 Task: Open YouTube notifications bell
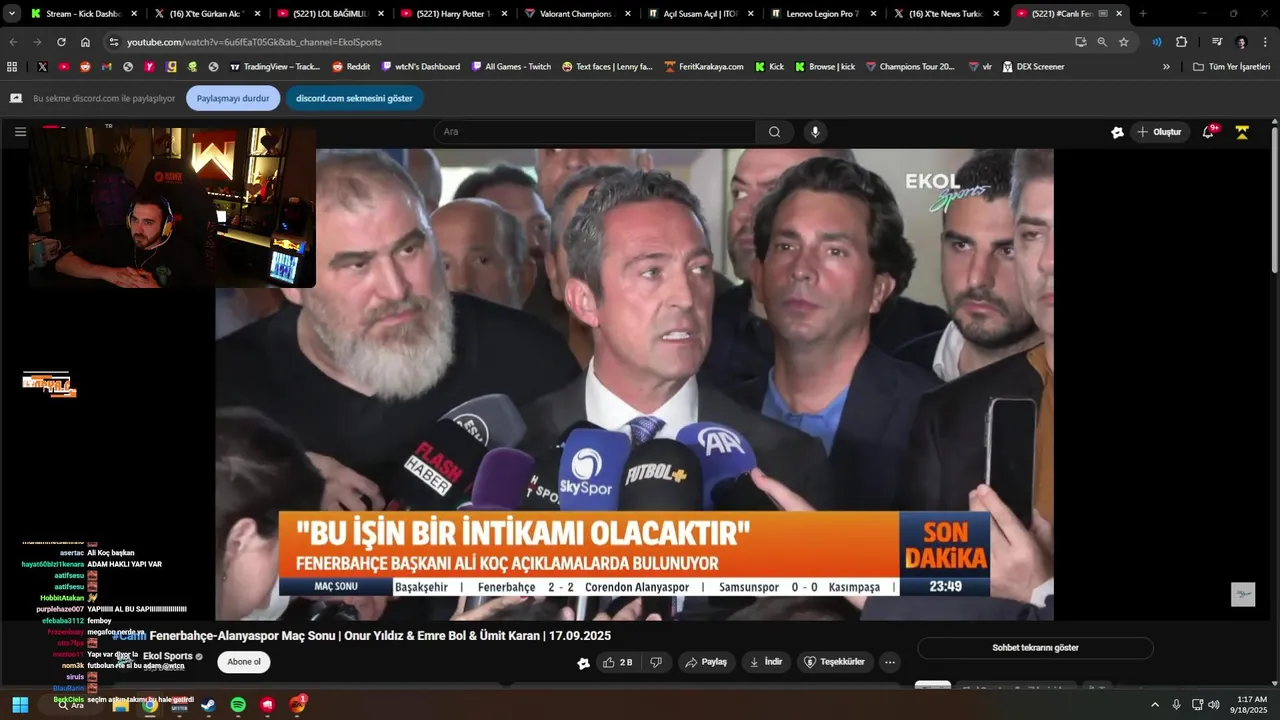(x=1208, y=132)
